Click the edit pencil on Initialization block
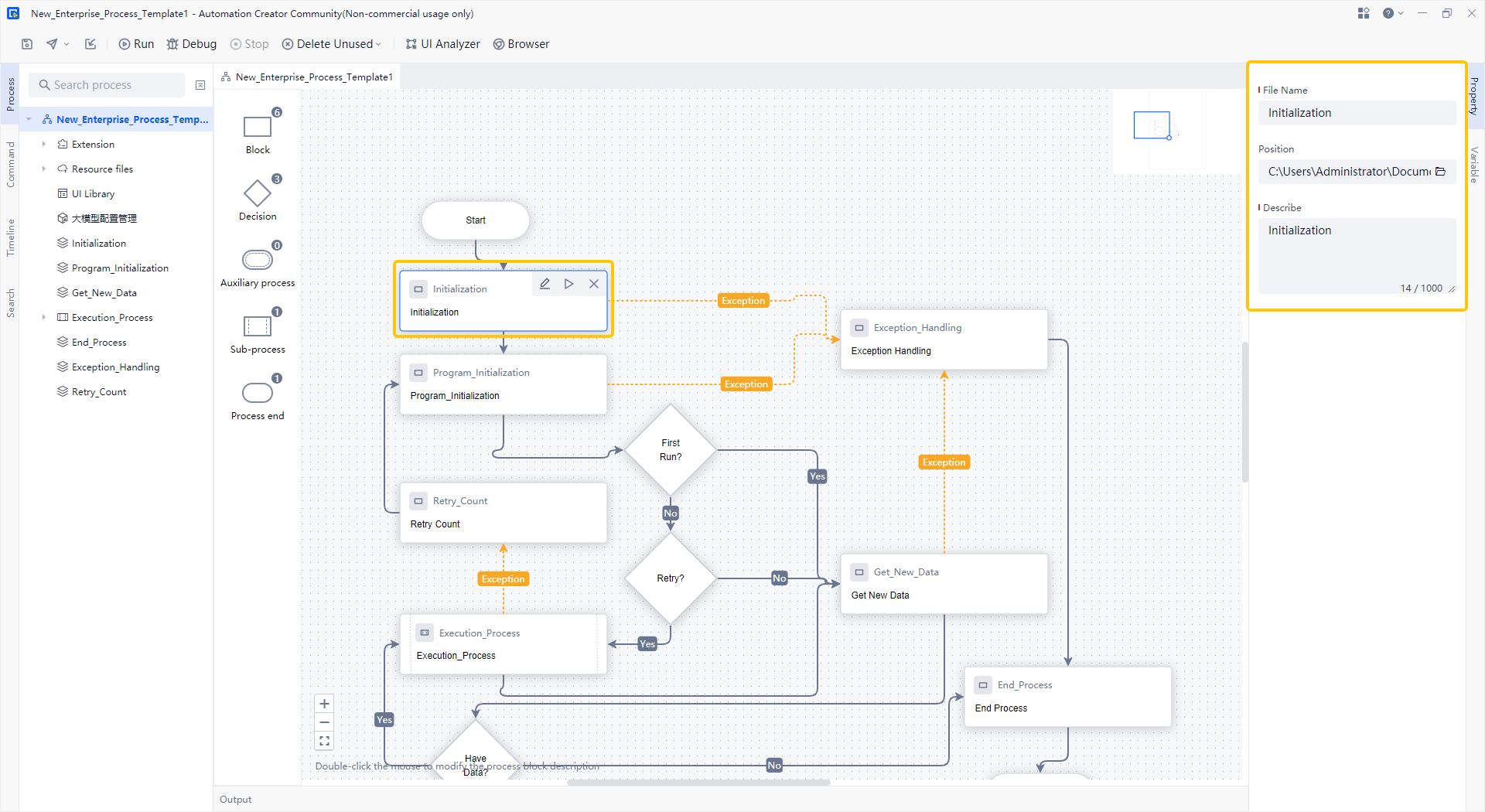The image size is (1485, 812). click(x=544, y=284)
